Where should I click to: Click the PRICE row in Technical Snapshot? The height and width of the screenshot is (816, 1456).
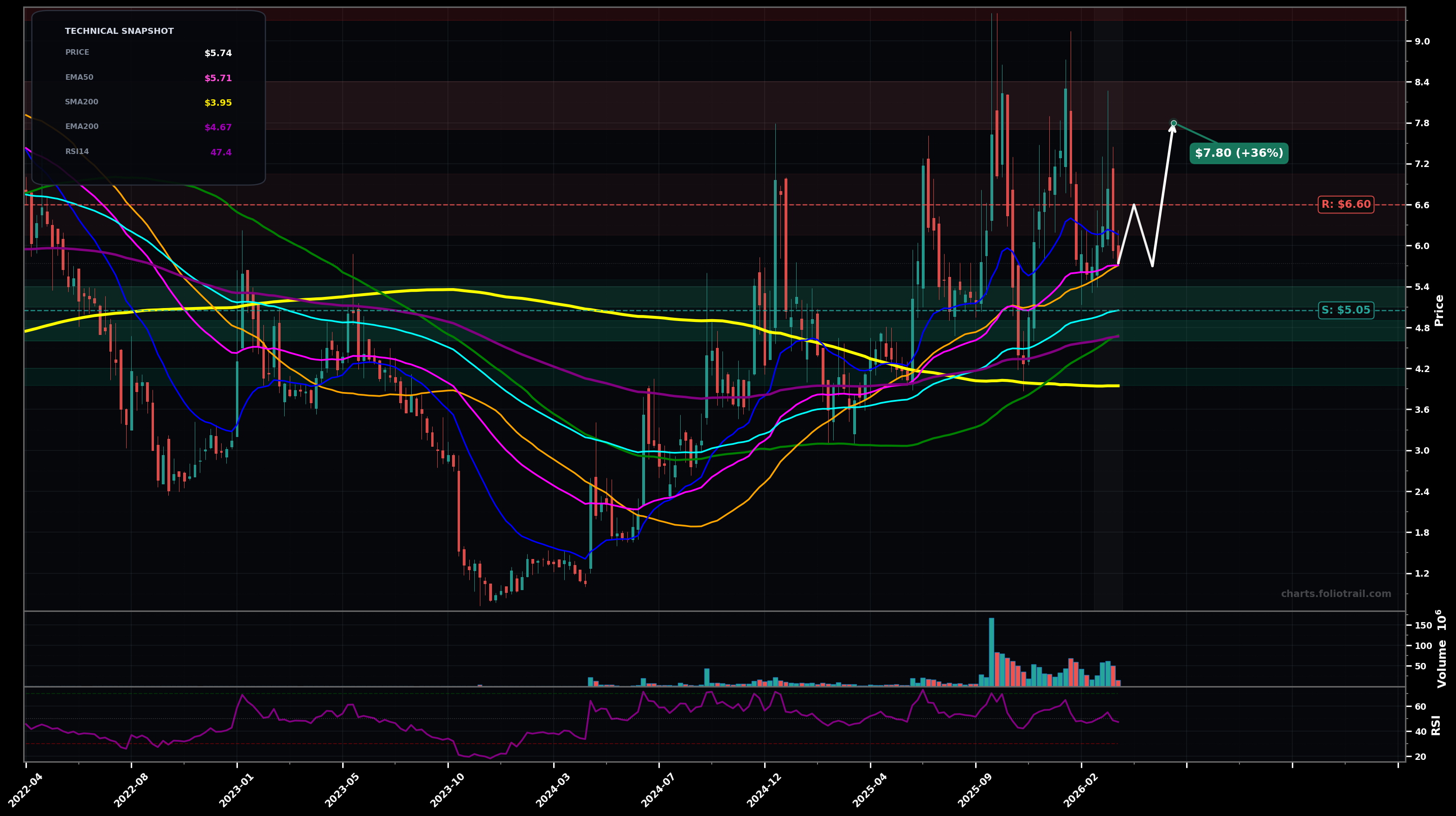click(77, 52)
